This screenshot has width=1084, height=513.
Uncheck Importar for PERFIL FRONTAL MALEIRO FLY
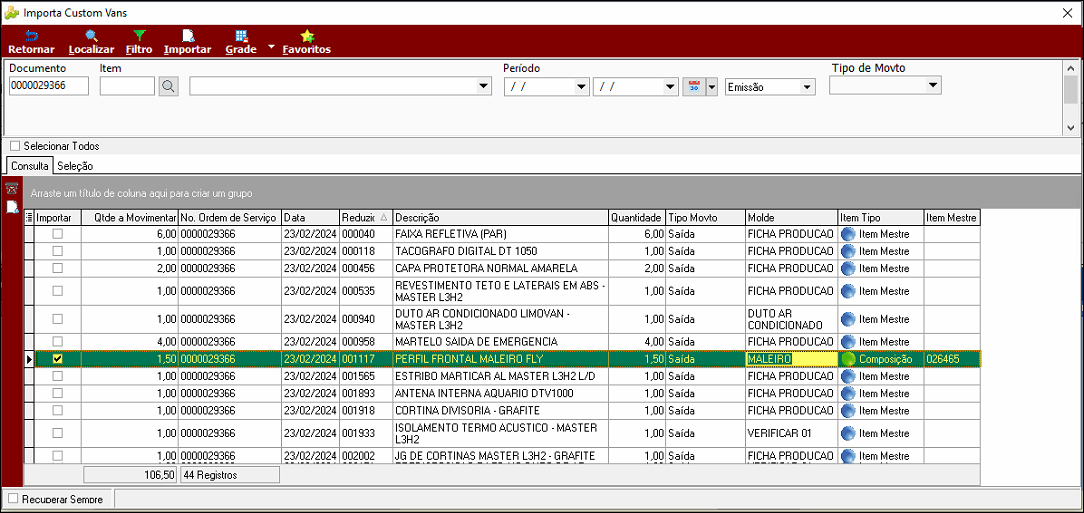pyautogui.click(x=57, y=359)
